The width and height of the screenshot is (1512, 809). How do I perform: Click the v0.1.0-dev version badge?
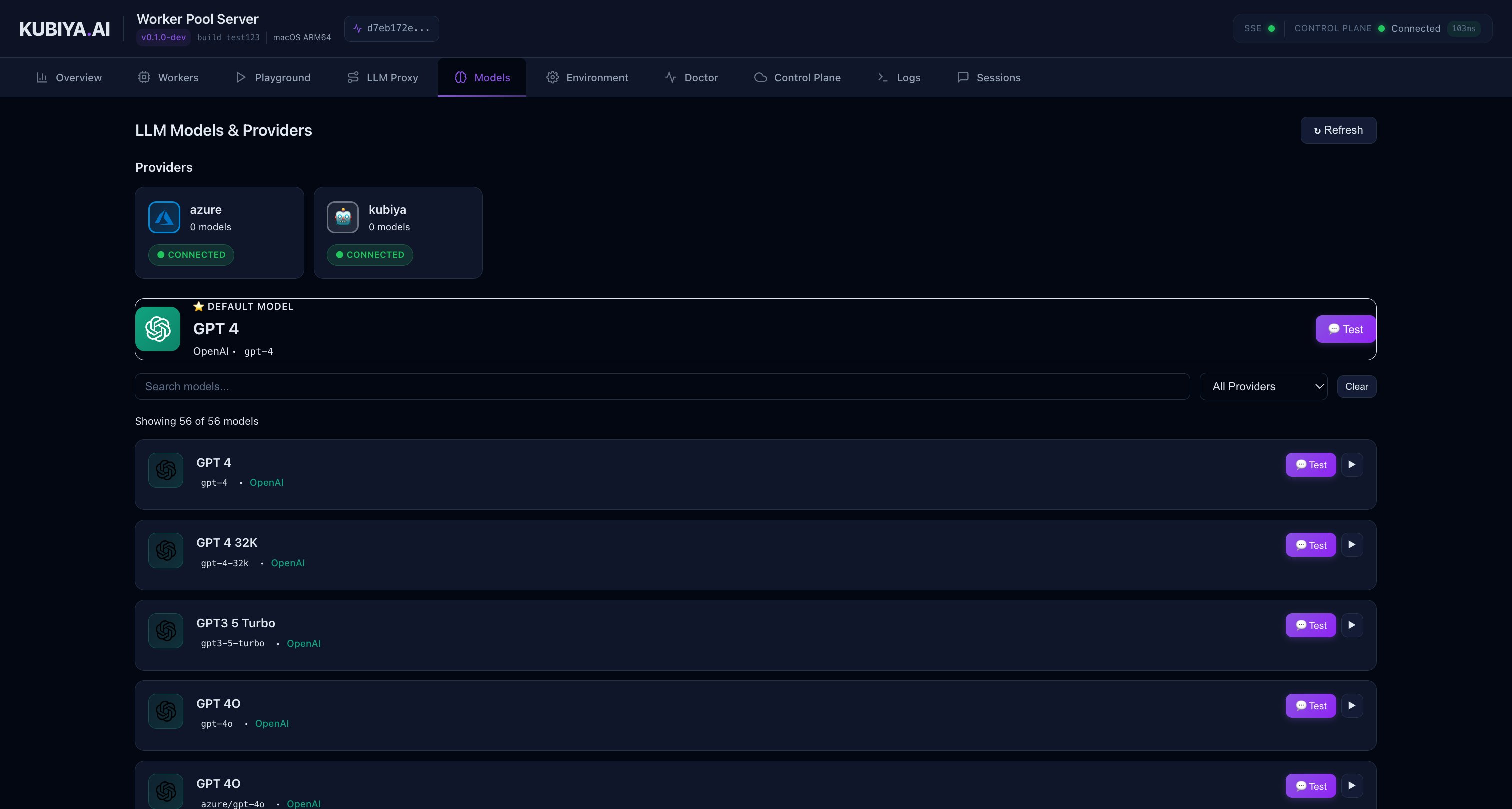(164, 37)
